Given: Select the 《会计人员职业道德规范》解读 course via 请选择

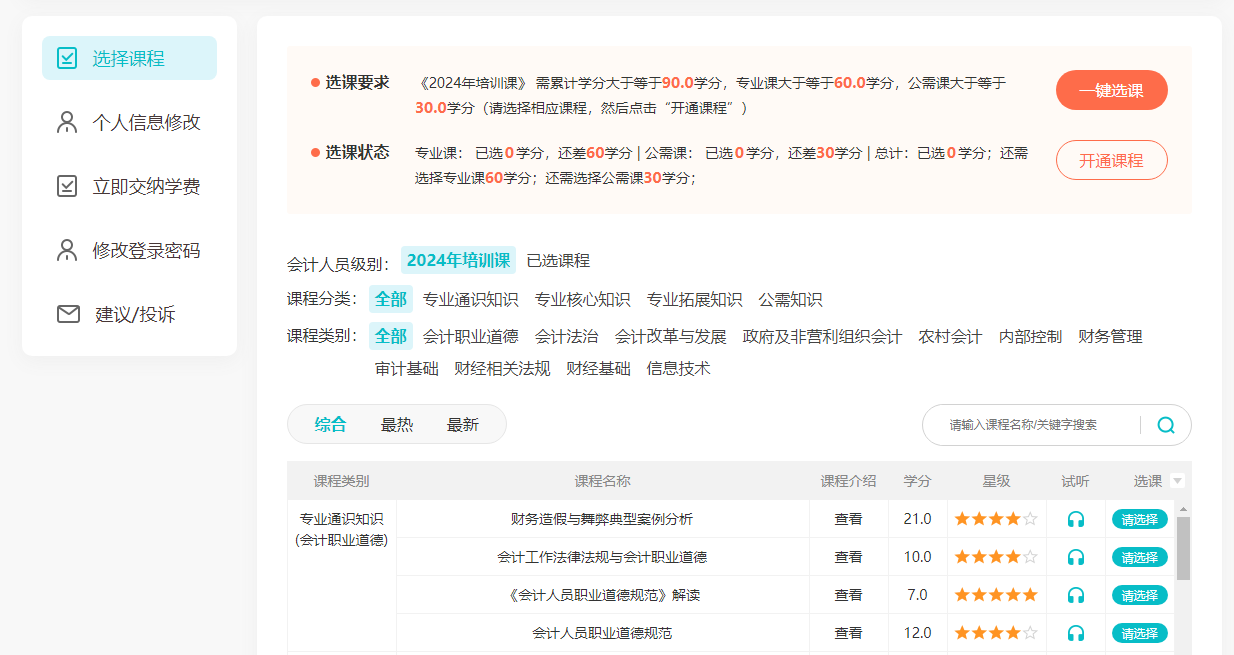Looking at the screenshot, I should click(x=1139, y=595).
